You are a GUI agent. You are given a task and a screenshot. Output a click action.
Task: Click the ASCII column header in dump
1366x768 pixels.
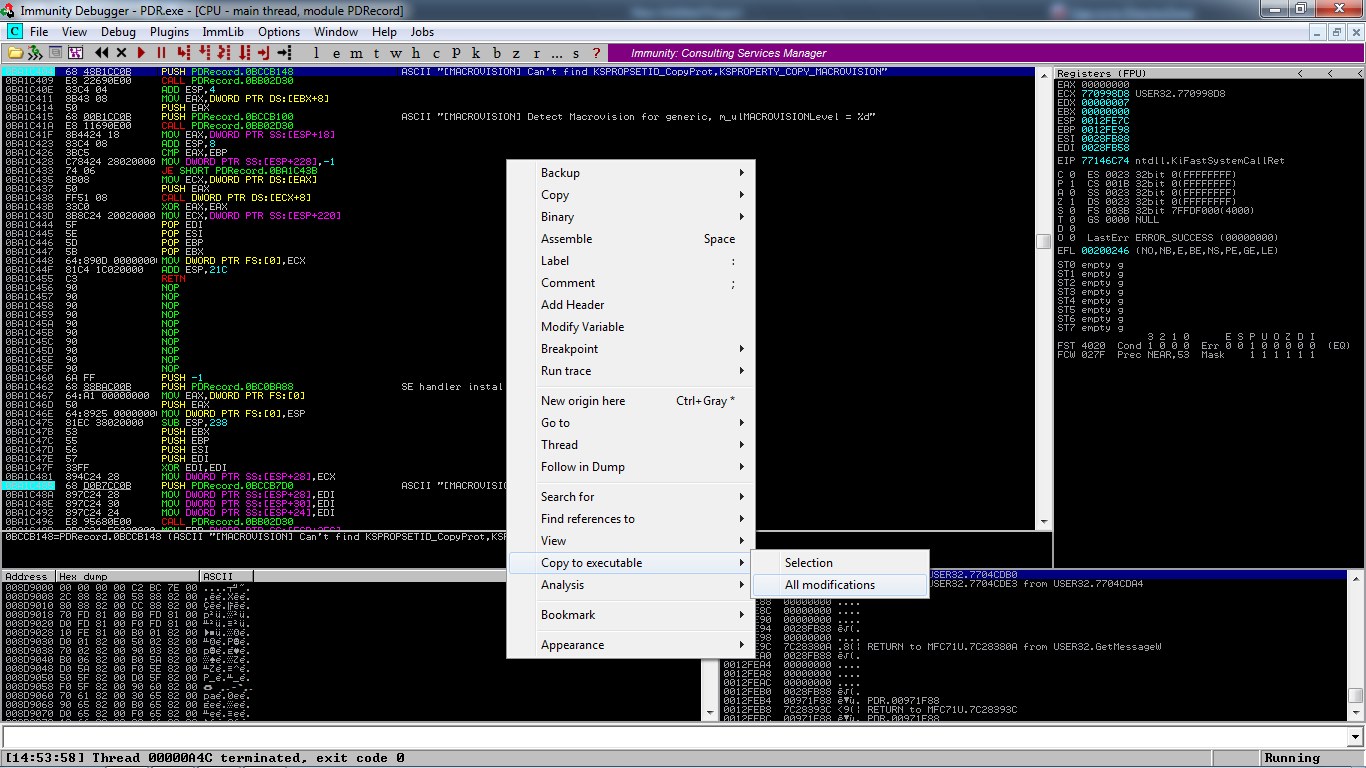pos(227,577)
